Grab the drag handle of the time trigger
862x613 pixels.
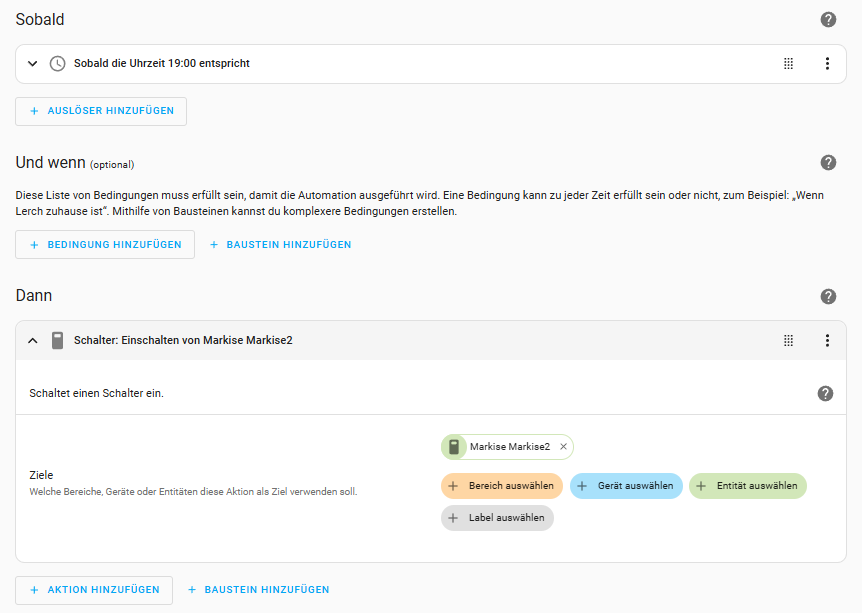(x=788, y=63)
